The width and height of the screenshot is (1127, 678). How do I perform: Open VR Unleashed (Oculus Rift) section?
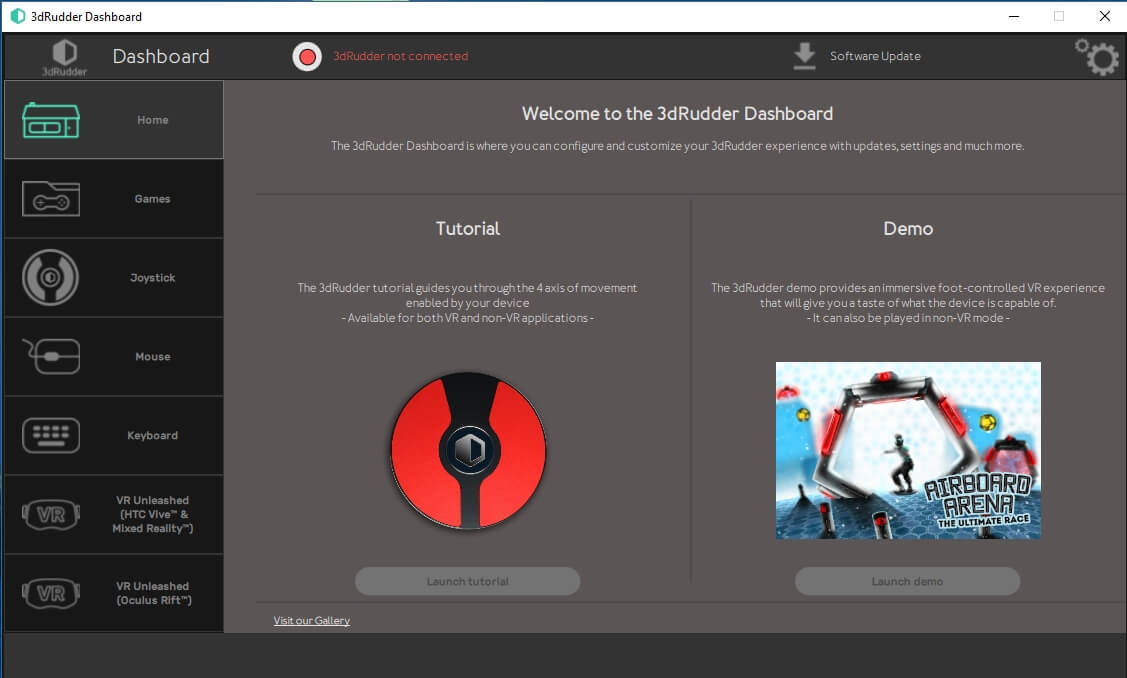153,593
